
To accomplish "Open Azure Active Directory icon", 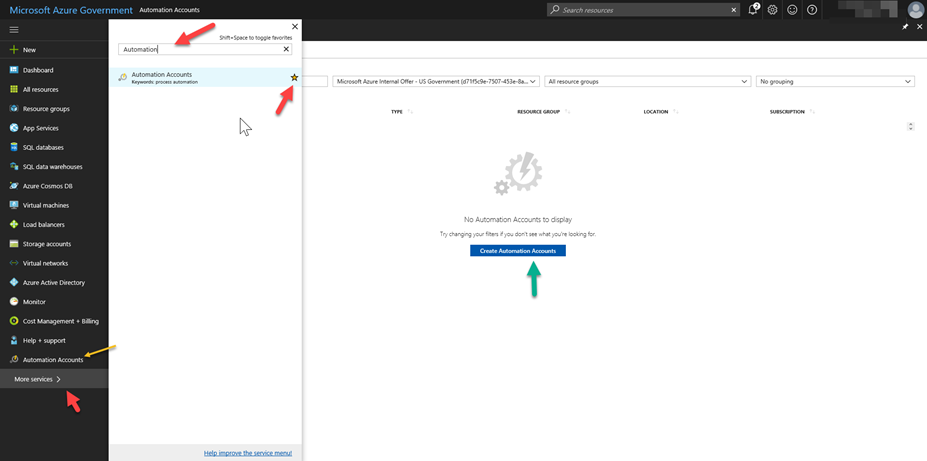I will tap(14, 283).
